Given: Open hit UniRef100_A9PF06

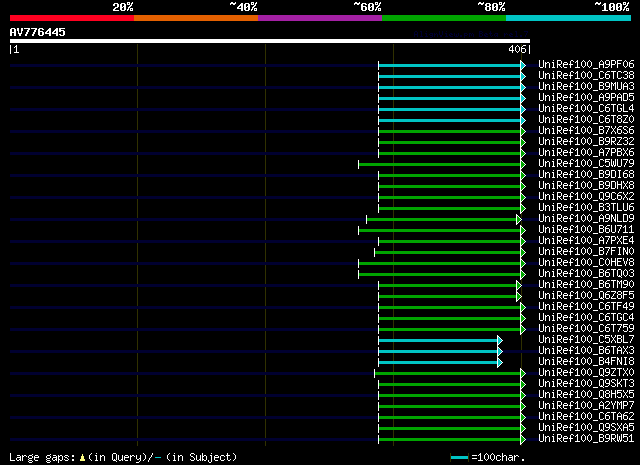Looking at the screenshot, I should (x=586, y=64).
